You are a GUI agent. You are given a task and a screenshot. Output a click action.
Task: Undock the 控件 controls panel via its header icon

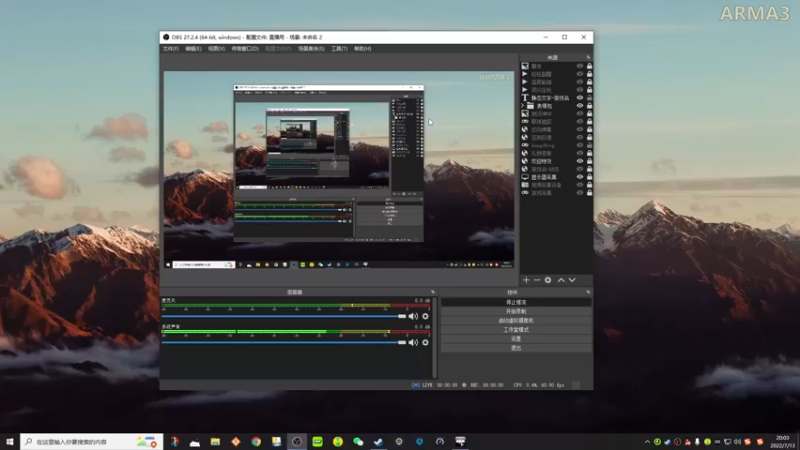coord(588,292)
